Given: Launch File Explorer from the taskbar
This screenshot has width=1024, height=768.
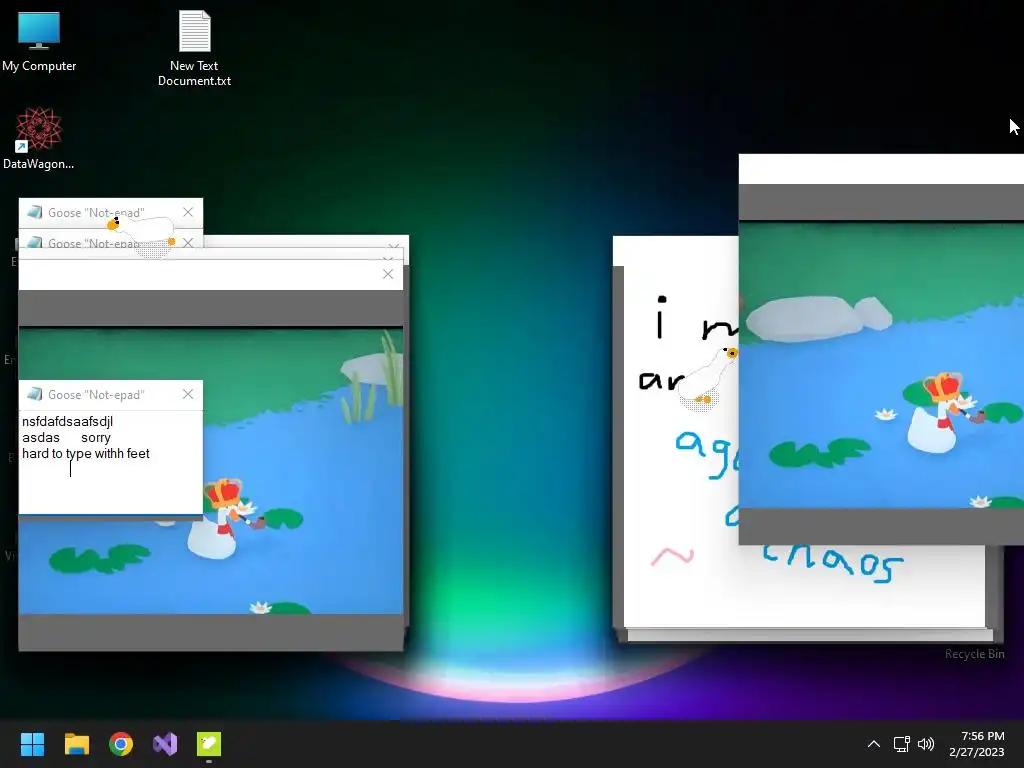Looking at the screenshot, I should coord(76,744).
